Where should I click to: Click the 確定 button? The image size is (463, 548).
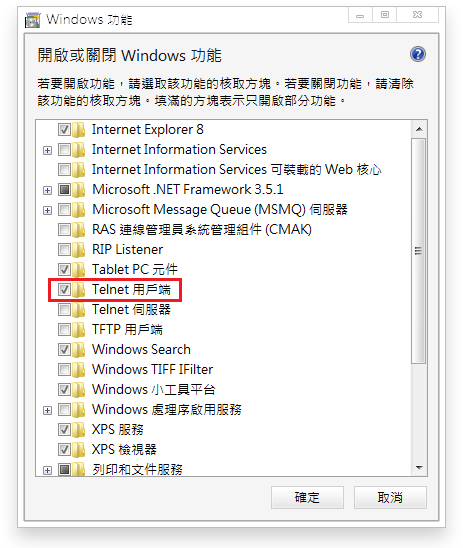[307, 497]
